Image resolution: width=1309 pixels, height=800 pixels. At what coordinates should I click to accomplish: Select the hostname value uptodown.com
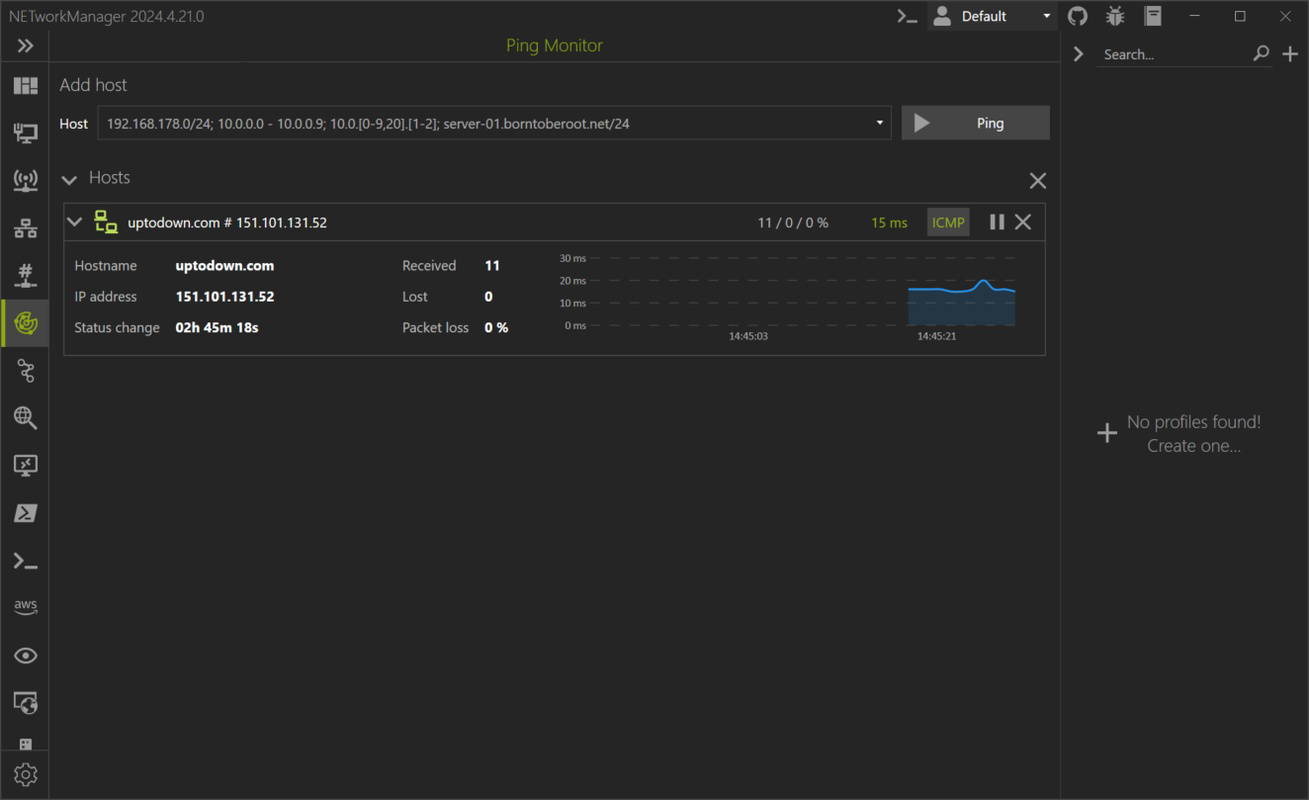point(225,266)
